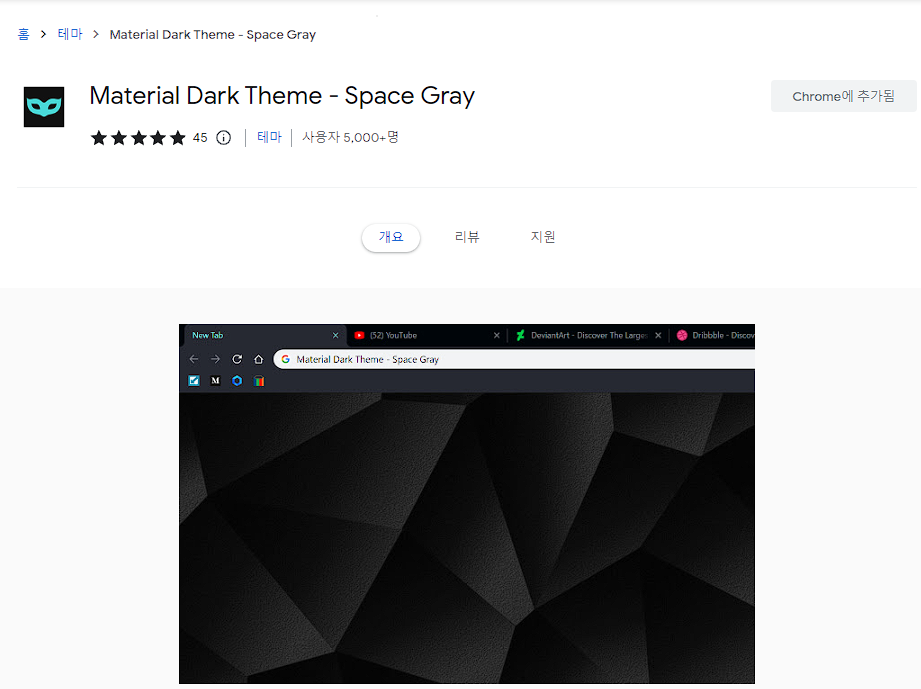Click the DeviantArt icon in the preview tab
921x689 pixels.
[521, 335]
